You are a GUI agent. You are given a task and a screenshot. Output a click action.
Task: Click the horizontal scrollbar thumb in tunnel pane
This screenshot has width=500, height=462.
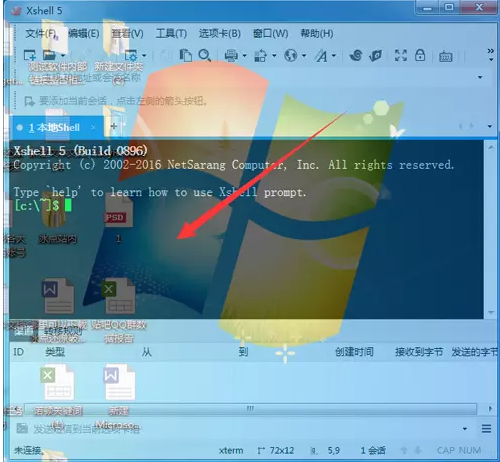pyautogui.click(x=251, y=409)
